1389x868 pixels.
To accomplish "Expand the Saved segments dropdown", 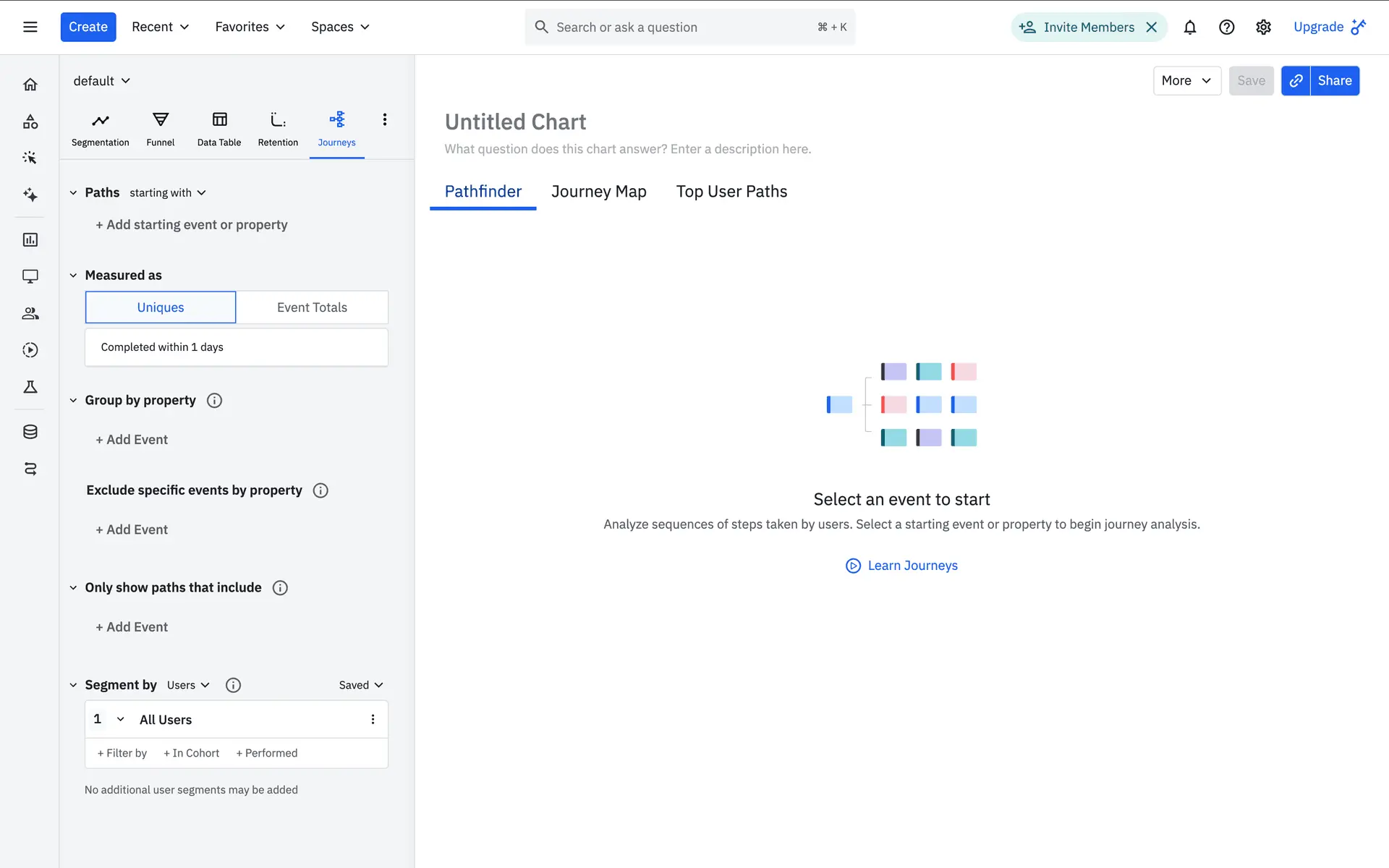I will (x=361, y=685).
